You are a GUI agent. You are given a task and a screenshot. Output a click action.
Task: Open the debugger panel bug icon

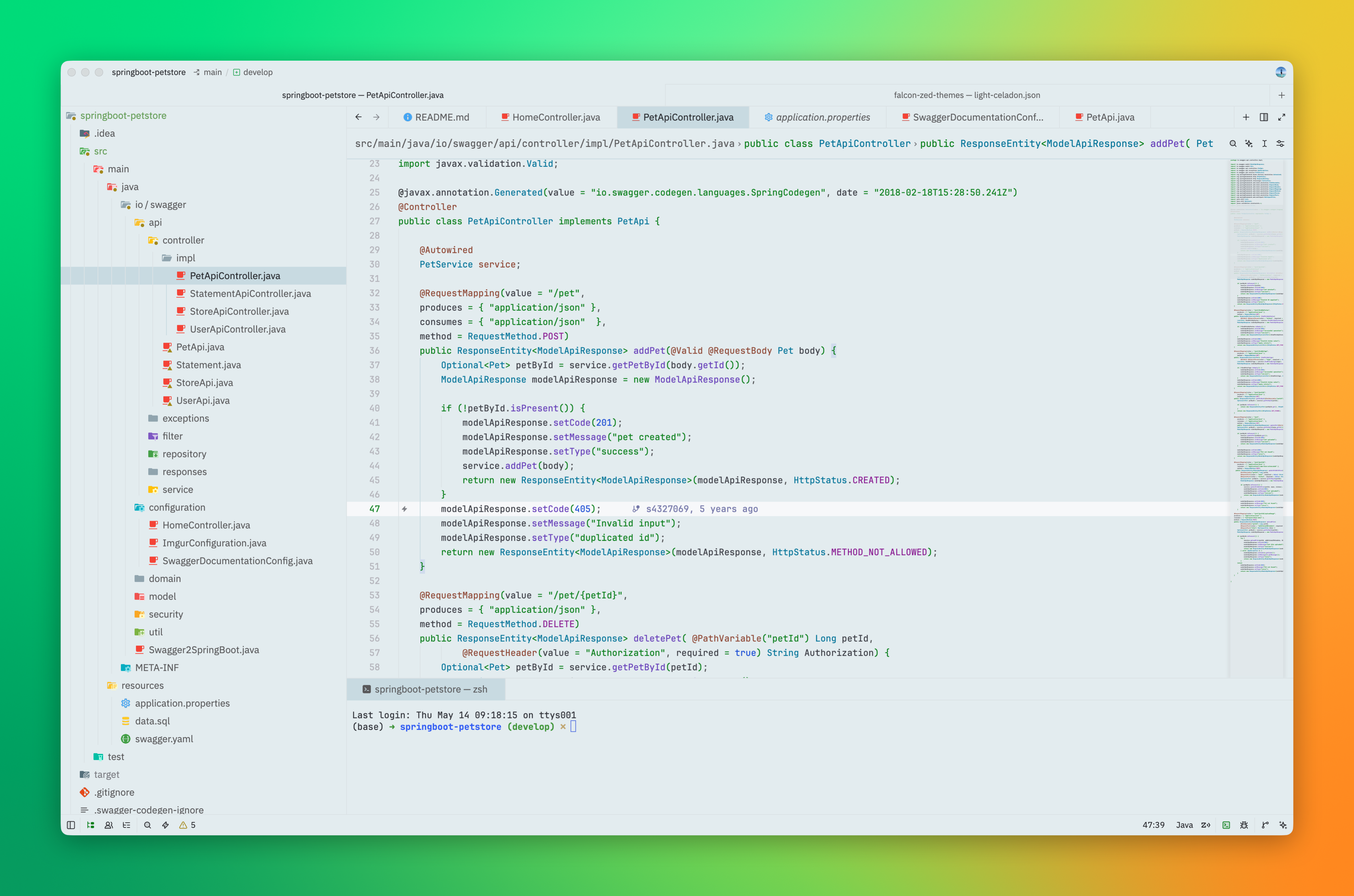click(1244, 824)
